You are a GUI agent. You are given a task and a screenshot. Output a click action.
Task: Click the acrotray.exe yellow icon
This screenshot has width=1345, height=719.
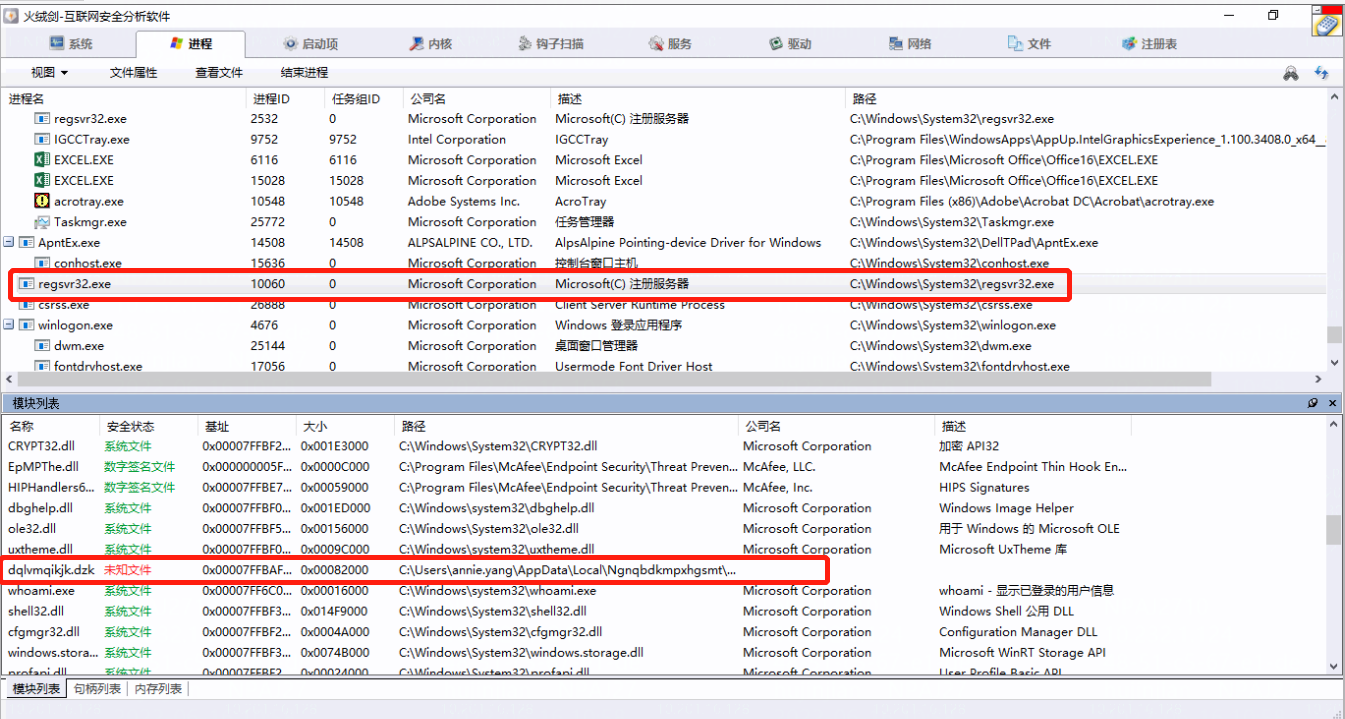pyautogui.click(x=42, y=201)
